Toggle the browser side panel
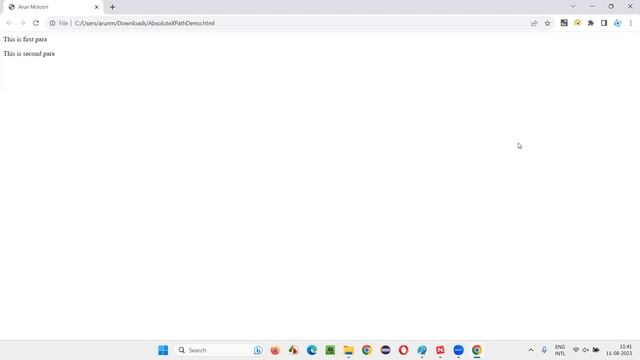 604,23
